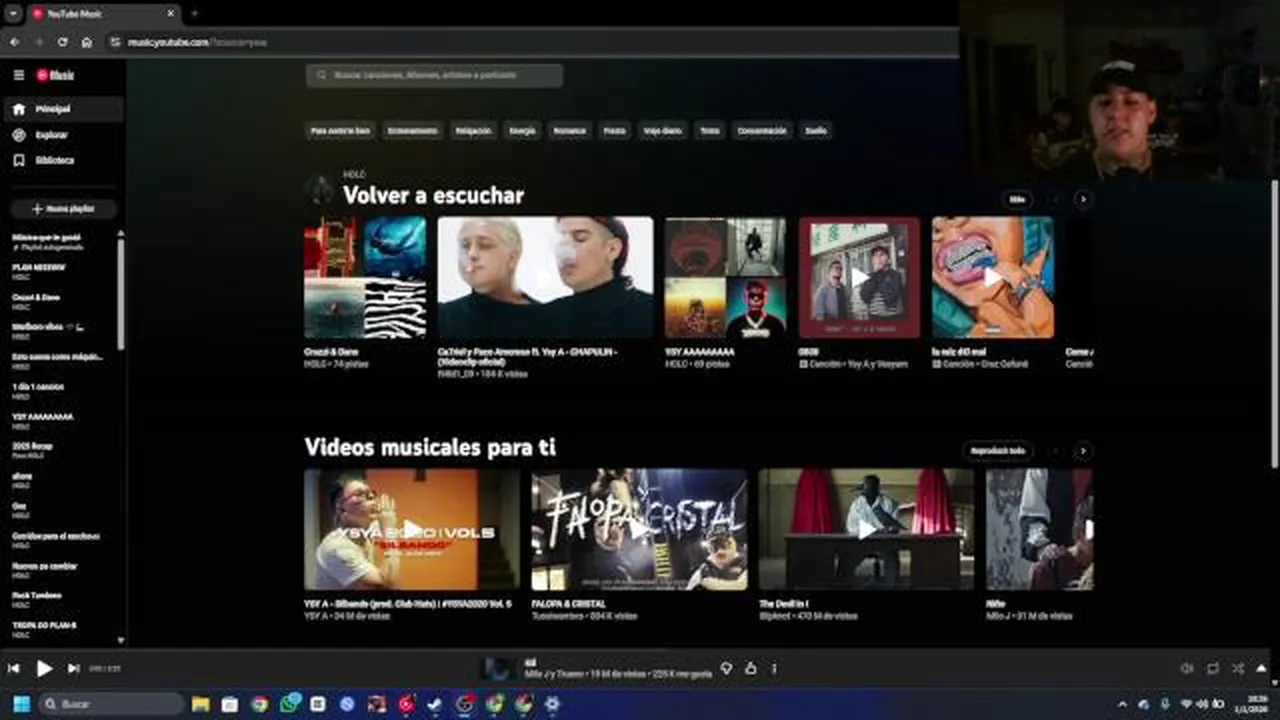This screenshot has height=720, width=1280.
Task: Open Windows Start menu
Action: click(x=21, y=704)
